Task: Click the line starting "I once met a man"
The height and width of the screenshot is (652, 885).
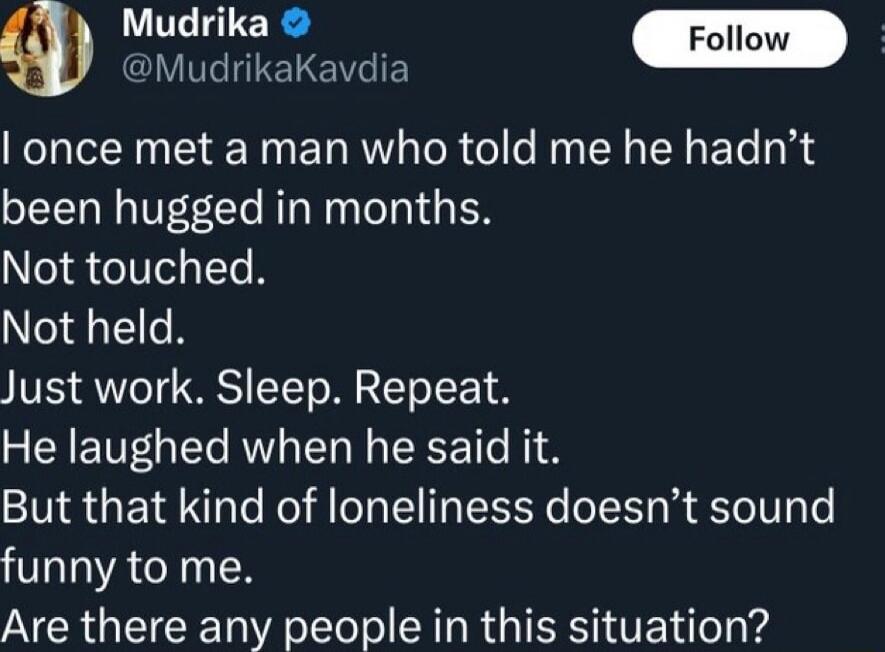Action: coord(409,149)
